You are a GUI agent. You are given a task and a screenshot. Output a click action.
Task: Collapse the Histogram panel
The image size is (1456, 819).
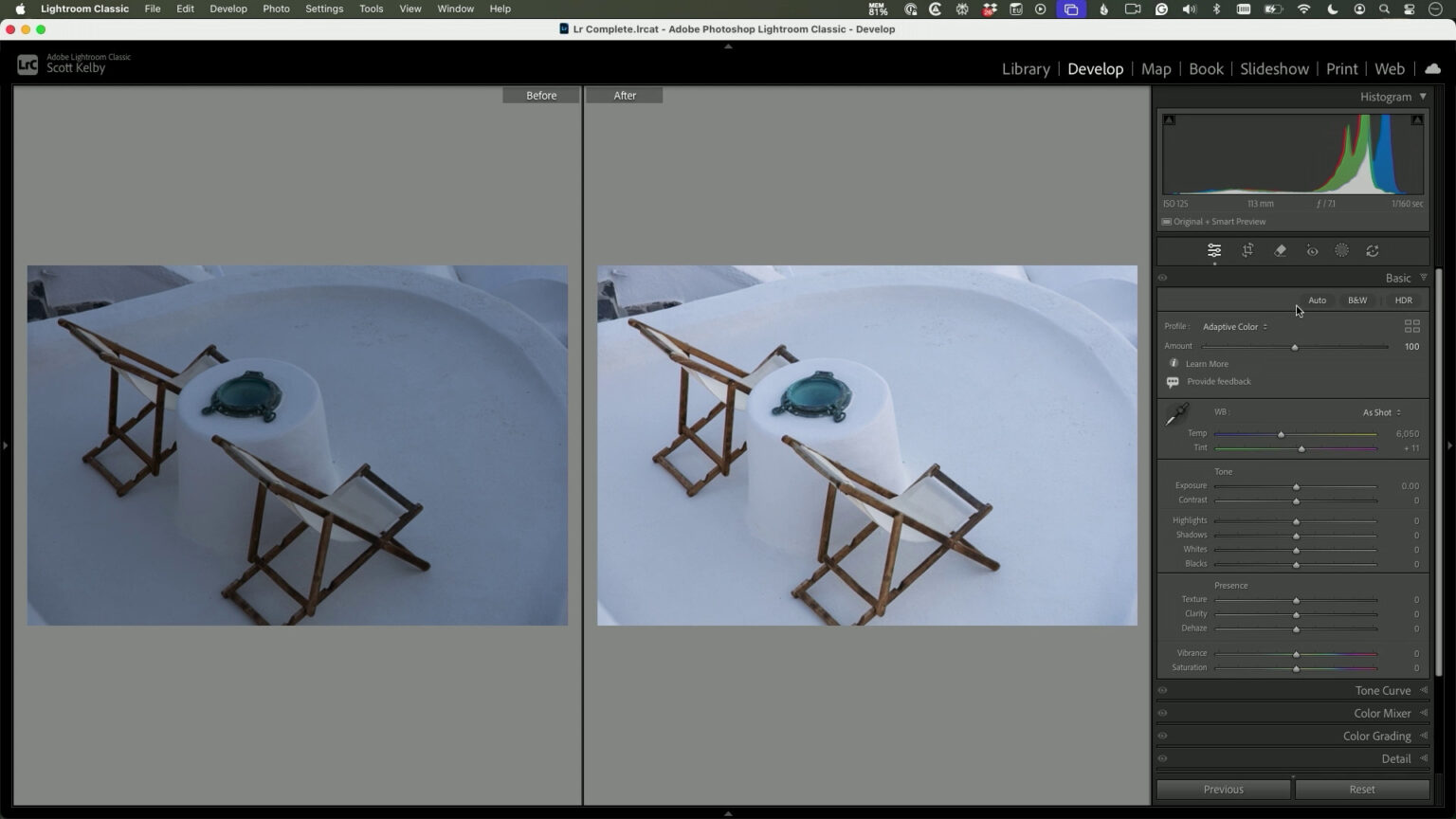[1423, 96]
